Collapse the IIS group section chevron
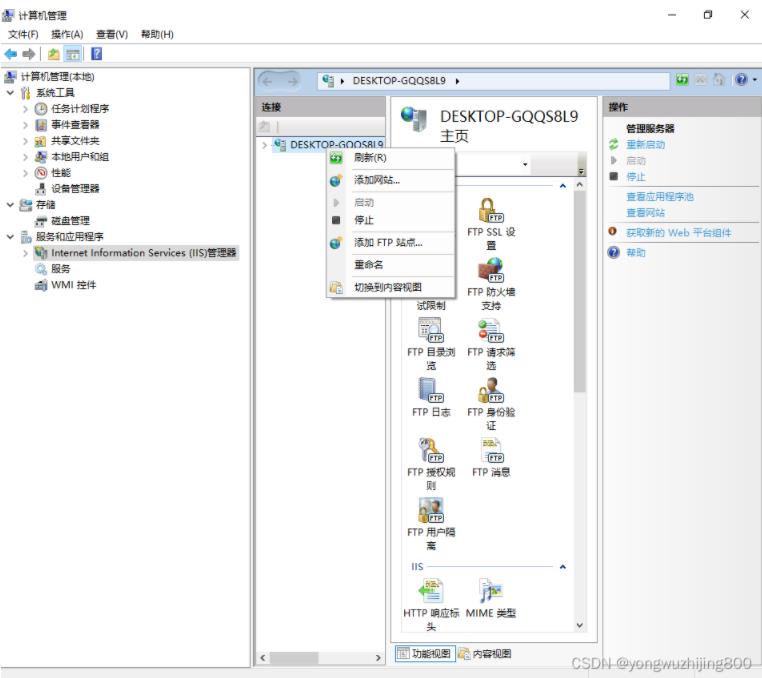 (563, 567)
